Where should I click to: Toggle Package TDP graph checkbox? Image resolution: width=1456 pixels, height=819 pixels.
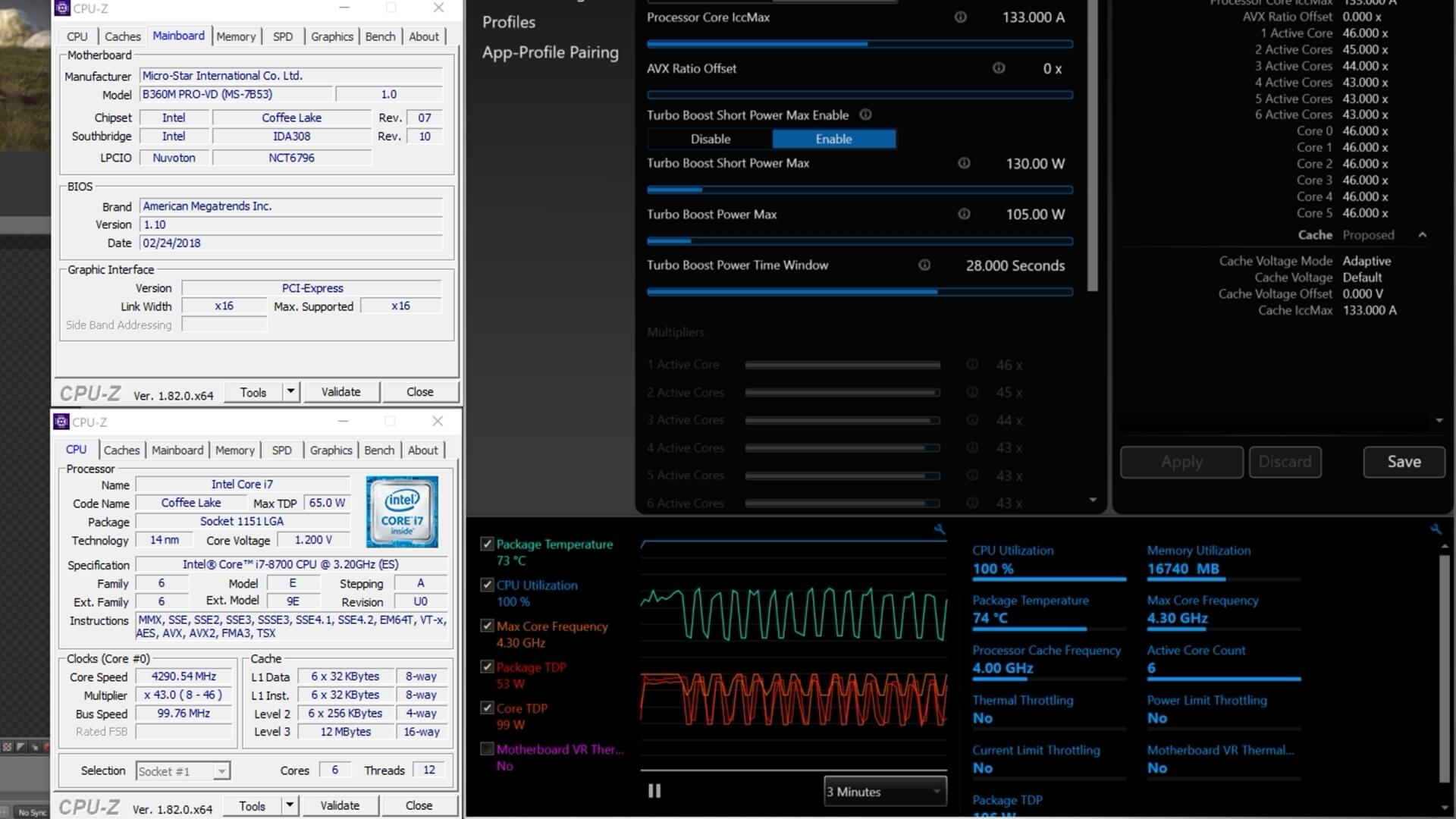[488, 667]
